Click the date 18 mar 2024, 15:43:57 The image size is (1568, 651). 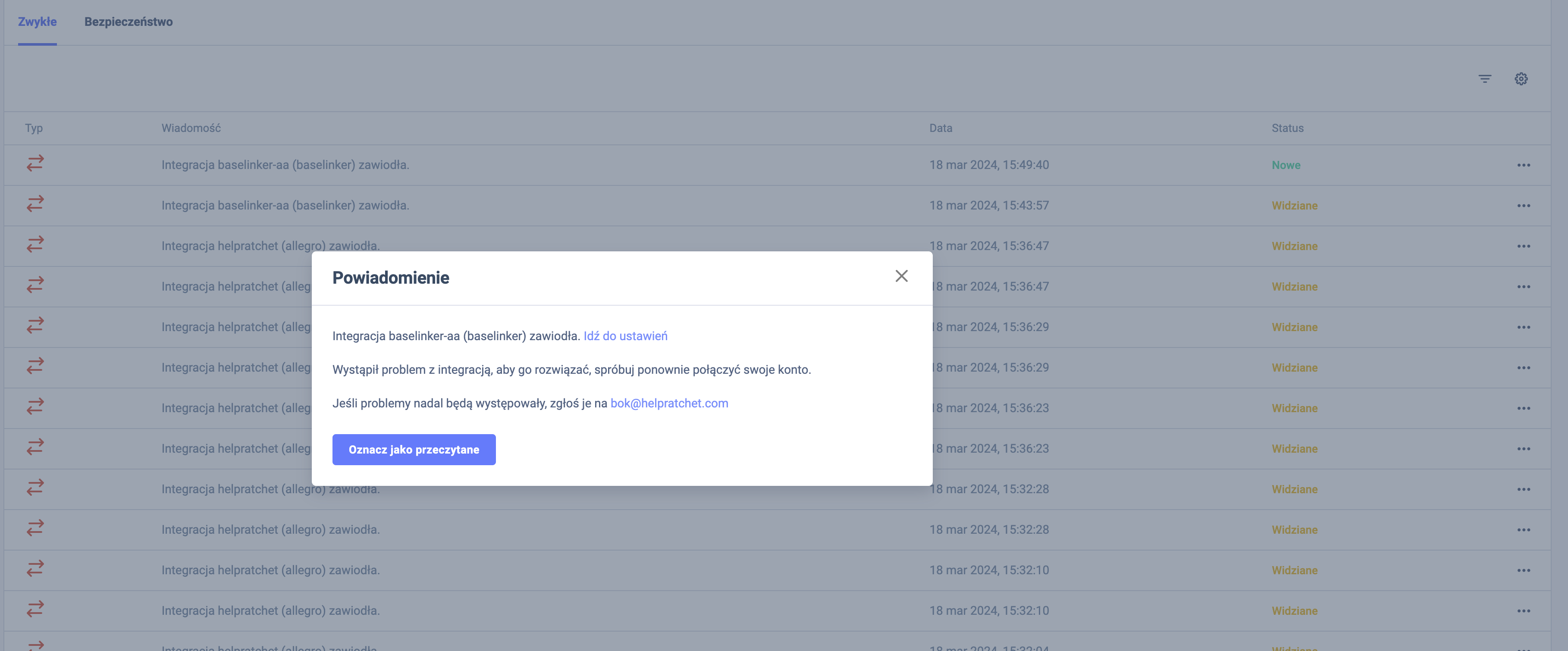(989, 206)
